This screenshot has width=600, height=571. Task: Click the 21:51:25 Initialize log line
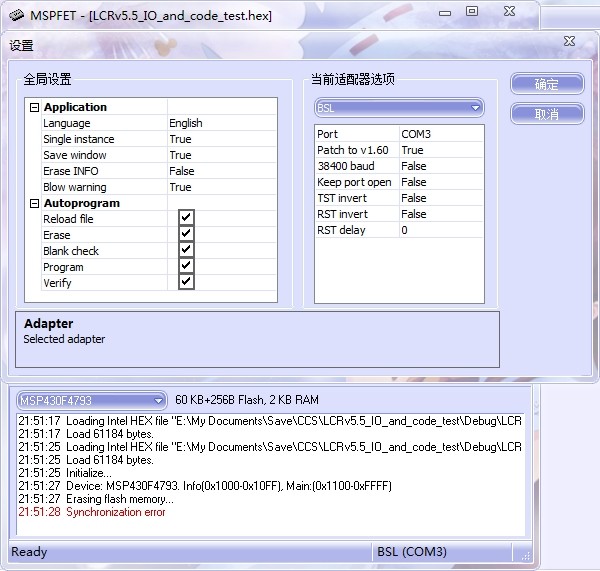click(x=65, y=473)
